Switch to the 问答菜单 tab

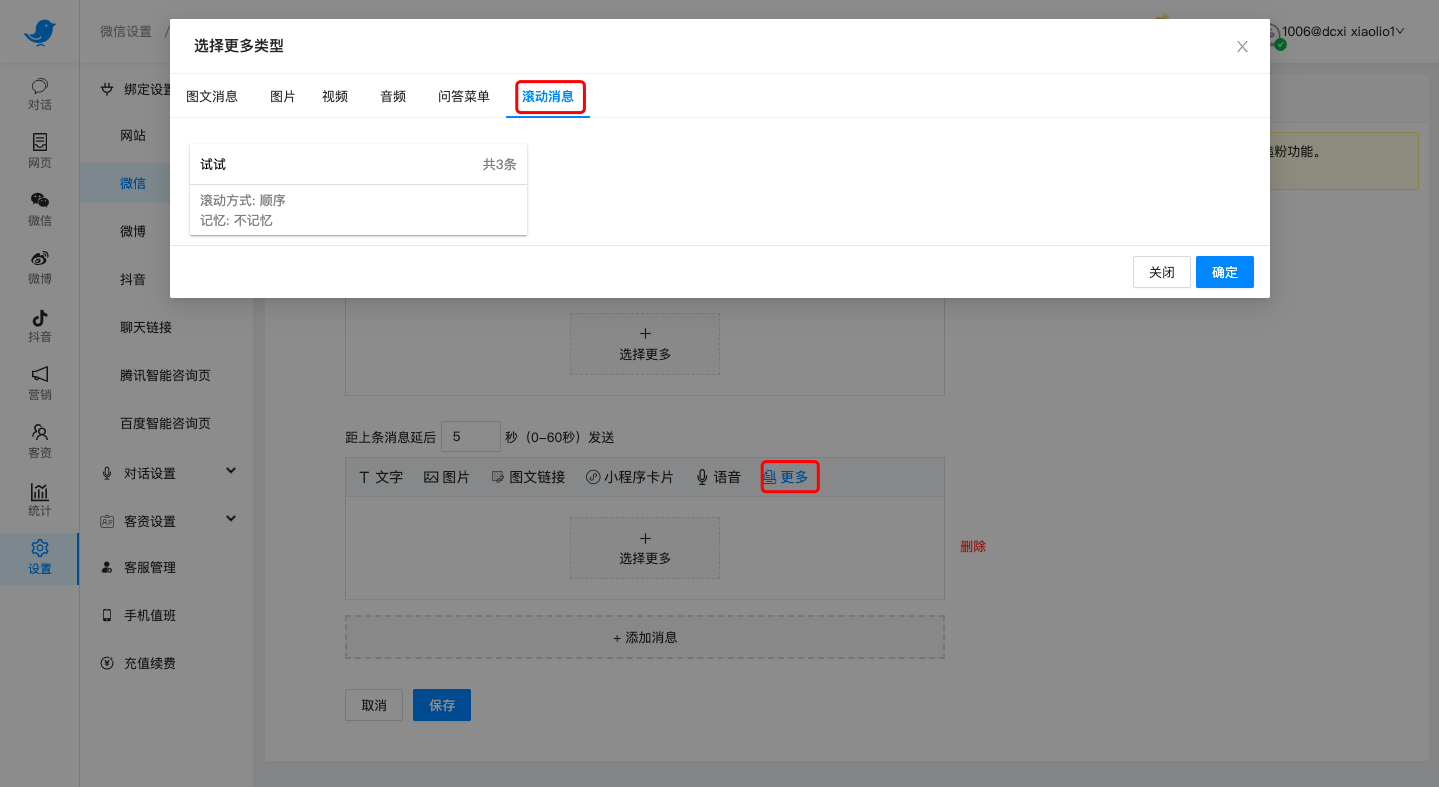tap(464, 96)
